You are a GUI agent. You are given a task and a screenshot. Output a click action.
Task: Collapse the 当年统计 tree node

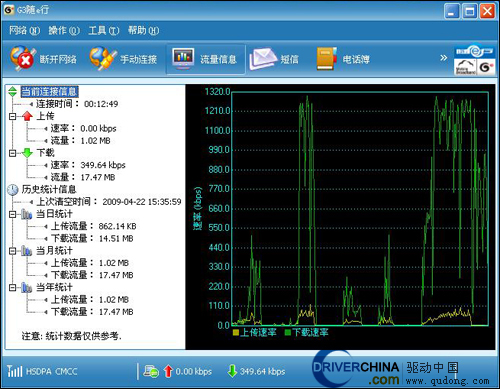(13, 287)
